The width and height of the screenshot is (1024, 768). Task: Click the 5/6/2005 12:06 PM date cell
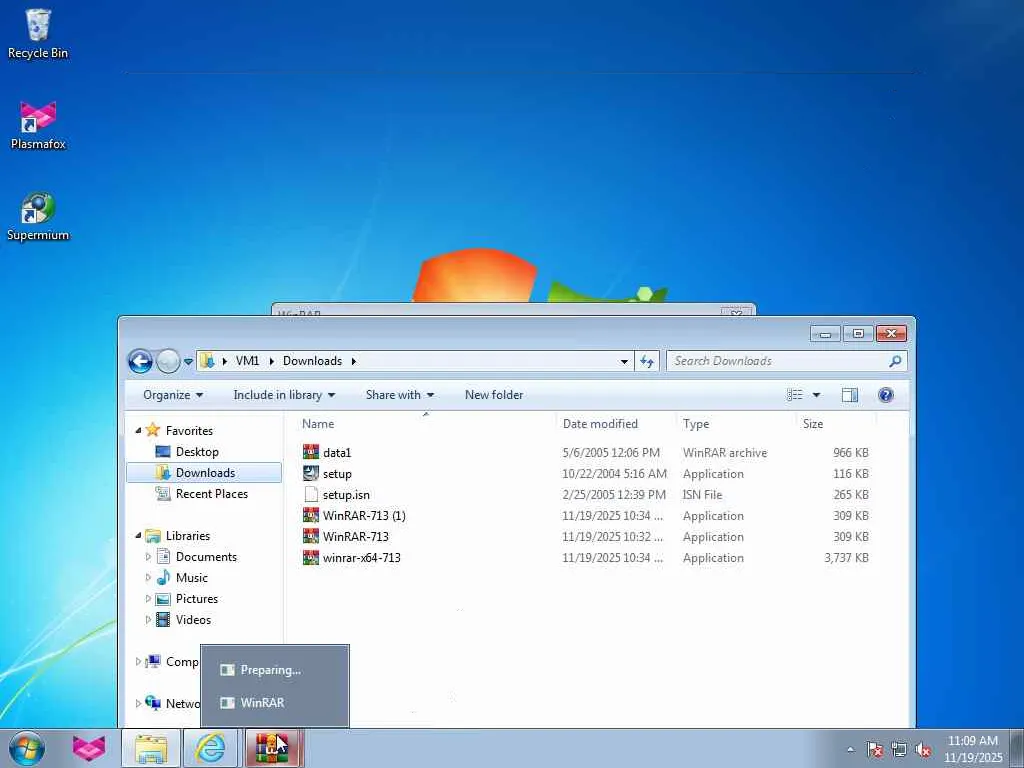pyautogui.click(x=611, y=453)
